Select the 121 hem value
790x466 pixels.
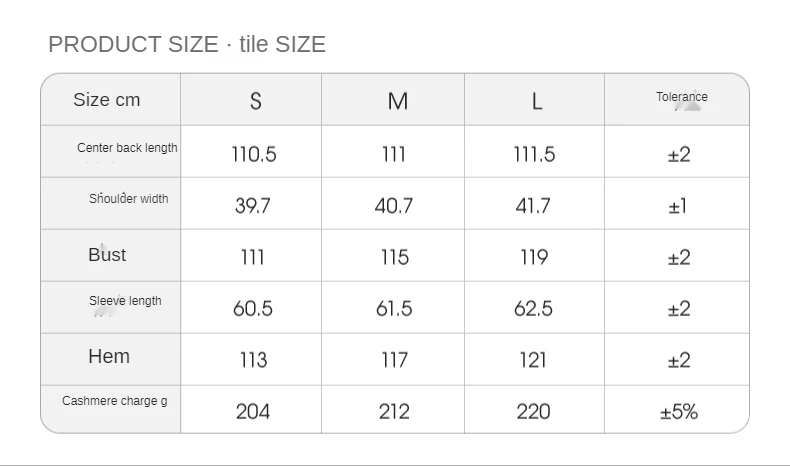pos(533,360)
